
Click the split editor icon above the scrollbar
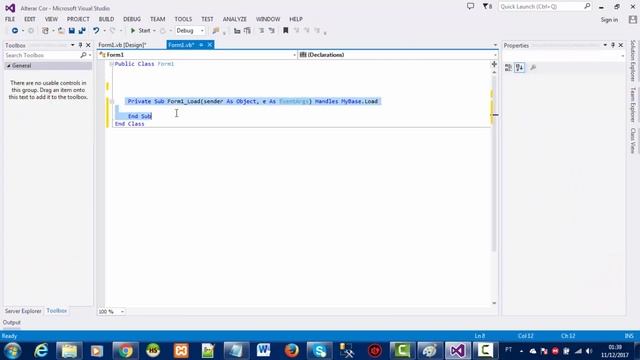(x=494, y=64)
